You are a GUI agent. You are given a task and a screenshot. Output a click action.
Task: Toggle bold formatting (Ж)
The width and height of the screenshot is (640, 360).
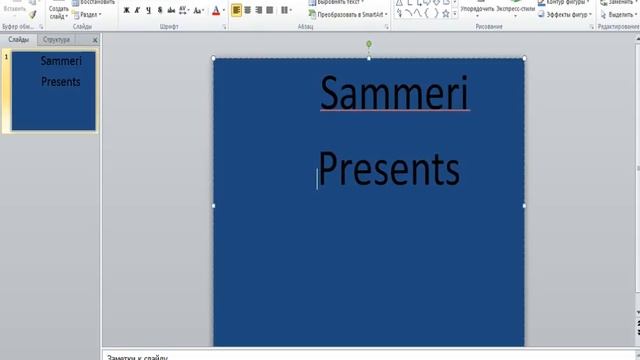[127, 10]
